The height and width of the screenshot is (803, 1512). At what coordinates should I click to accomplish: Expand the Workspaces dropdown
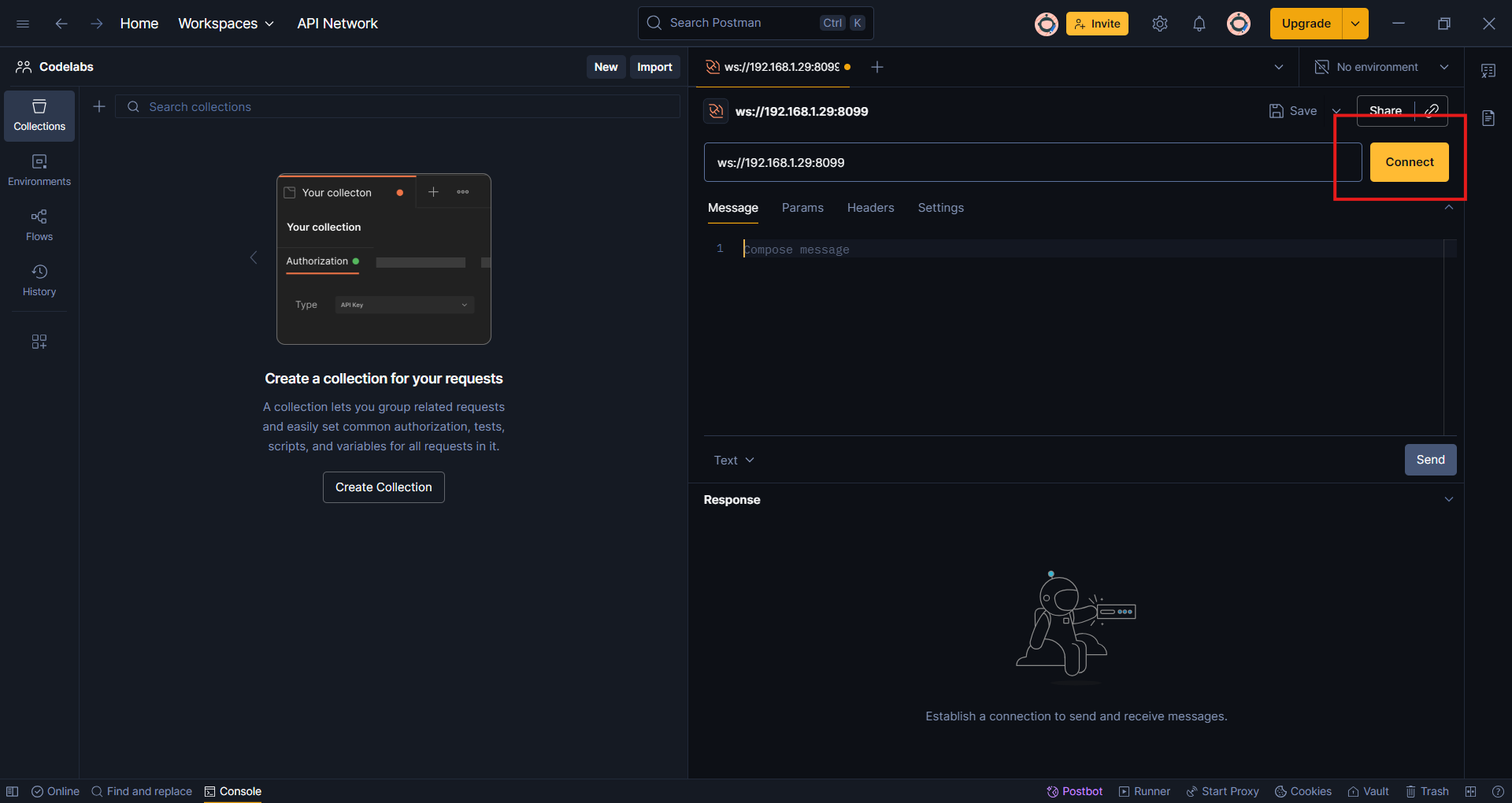pyautogui.click(x=226, y=24)
